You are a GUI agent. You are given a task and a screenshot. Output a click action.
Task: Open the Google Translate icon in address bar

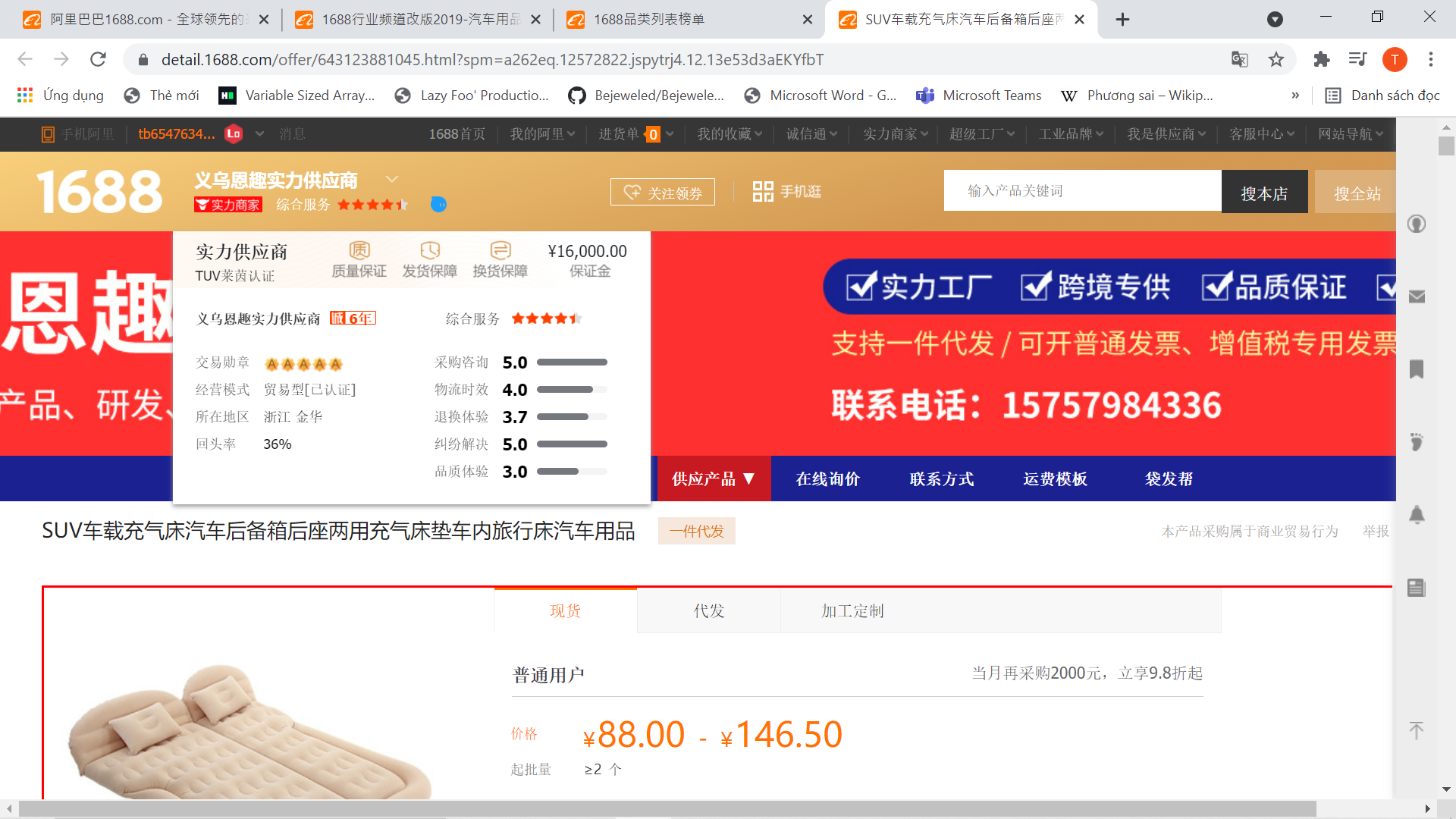(1240, 59)
